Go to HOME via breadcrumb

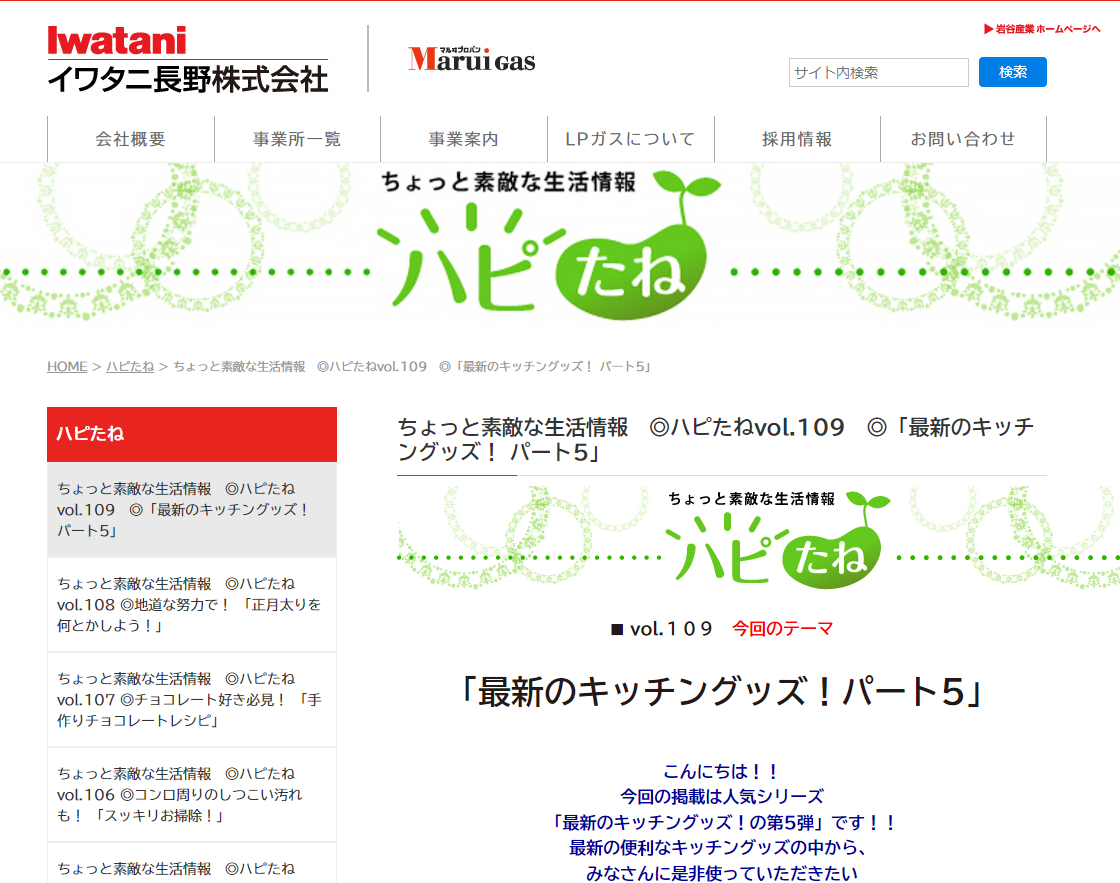67,366
